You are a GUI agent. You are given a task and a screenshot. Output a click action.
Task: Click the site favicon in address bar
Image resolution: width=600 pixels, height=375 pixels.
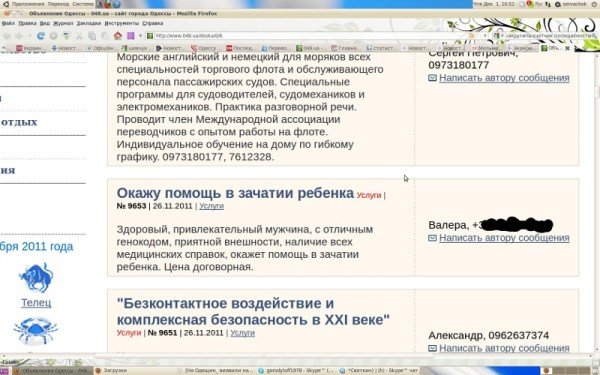click(150, 36)
